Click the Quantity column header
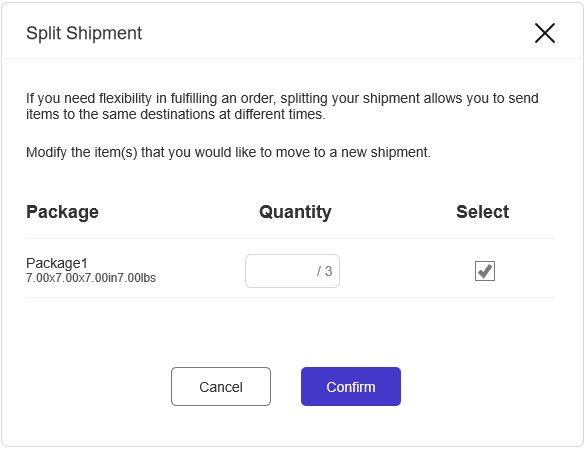 click(295, 212)
